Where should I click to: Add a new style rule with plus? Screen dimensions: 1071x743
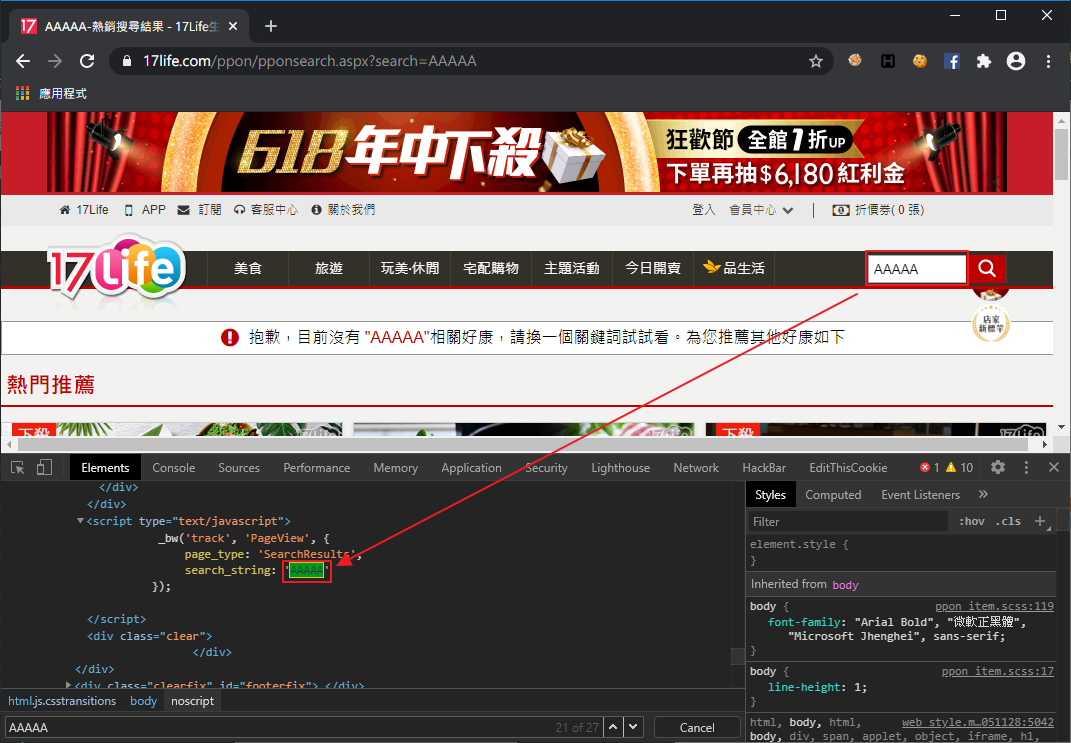[1040, 521]
